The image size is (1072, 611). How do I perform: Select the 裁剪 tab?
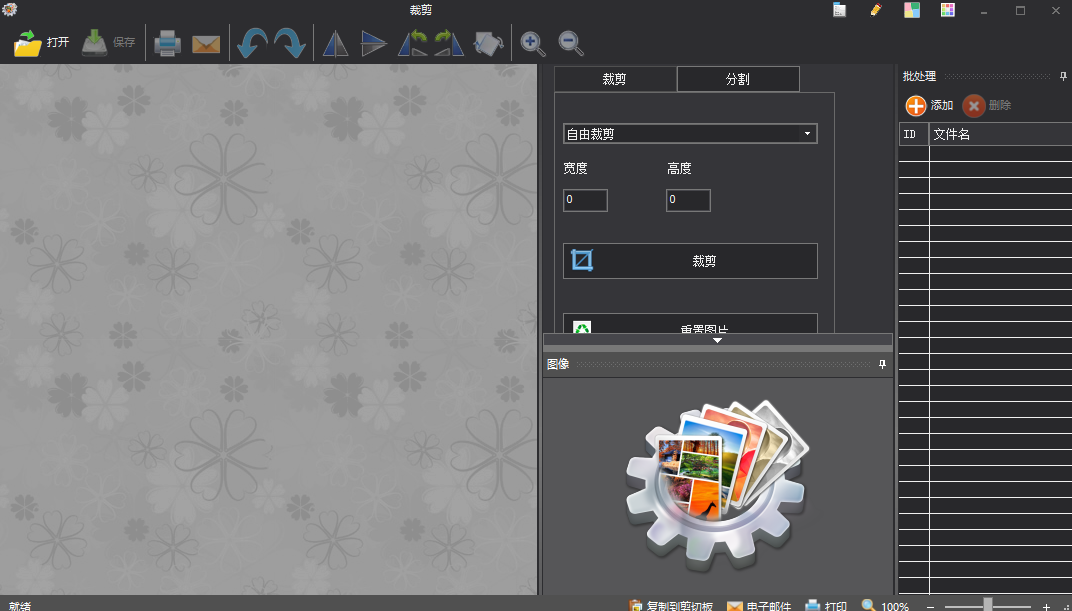[615, 79]
